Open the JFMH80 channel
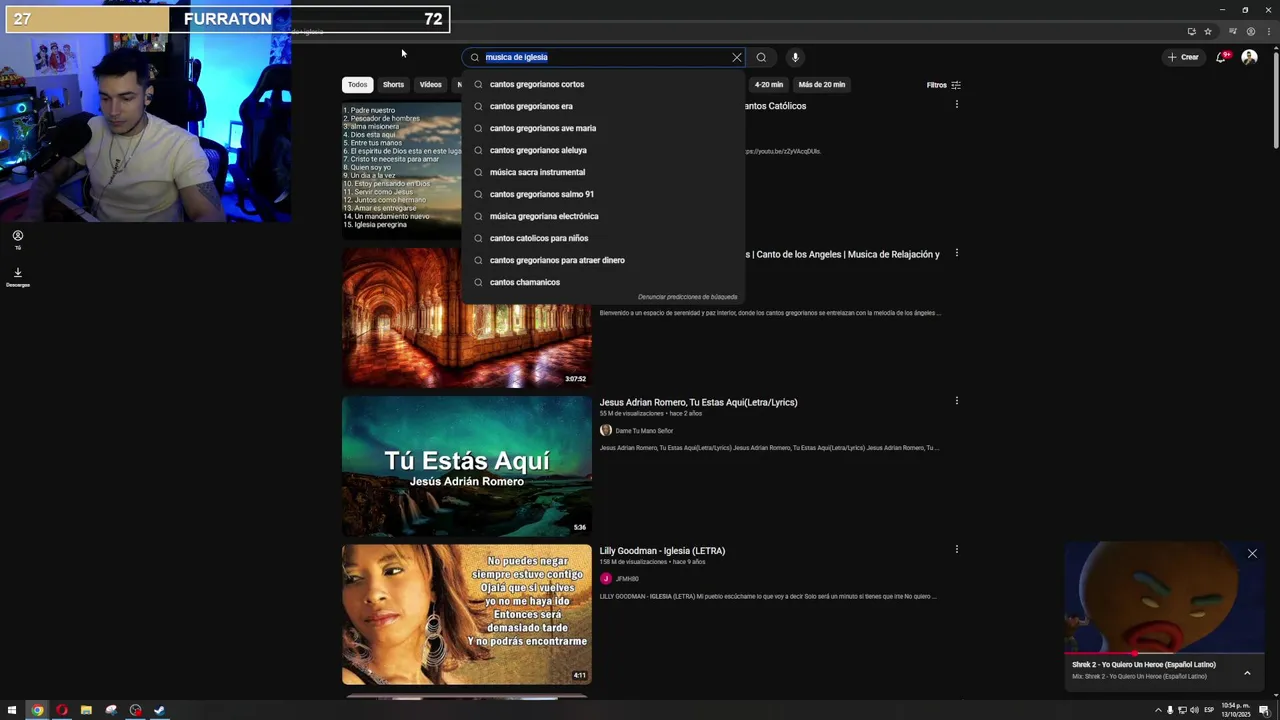The width and height of the screenshot is (1280, 720). (x=627, y=579)
